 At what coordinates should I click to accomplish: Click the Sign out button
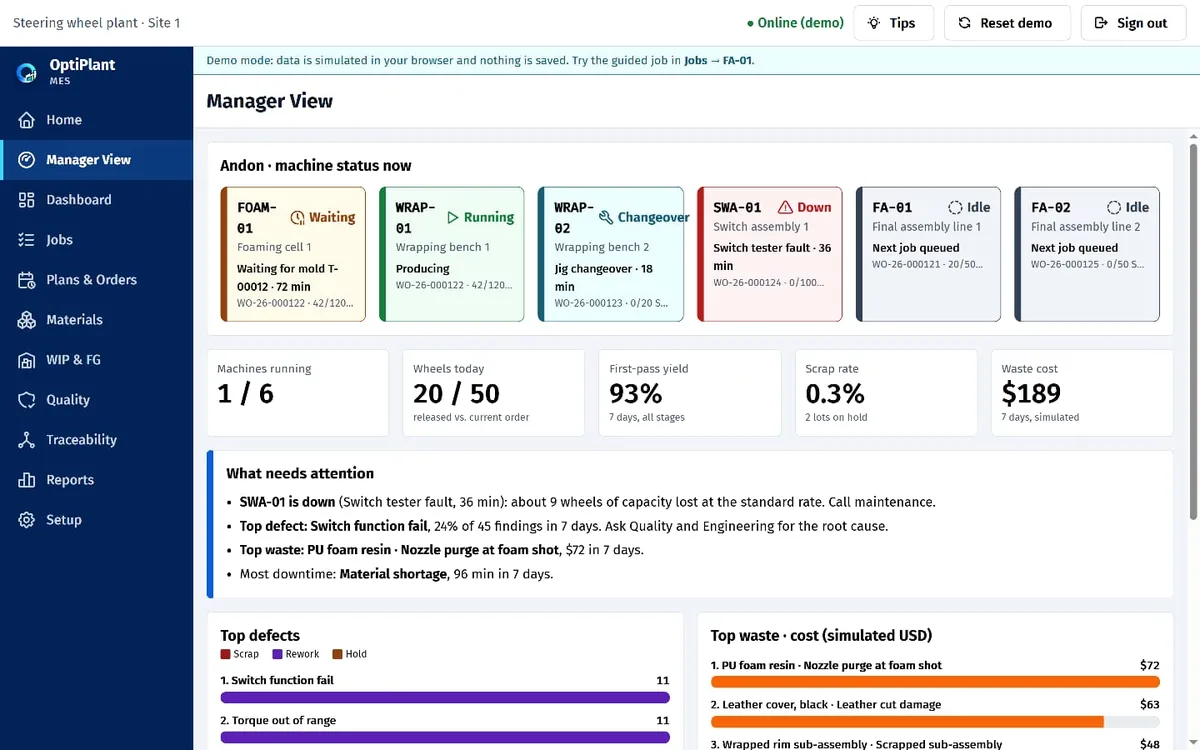tap(1133, 23)
